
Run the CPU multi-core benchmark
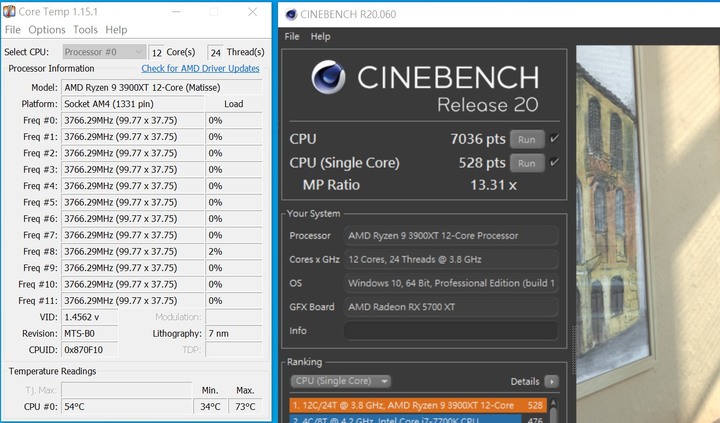coord(527,139)
